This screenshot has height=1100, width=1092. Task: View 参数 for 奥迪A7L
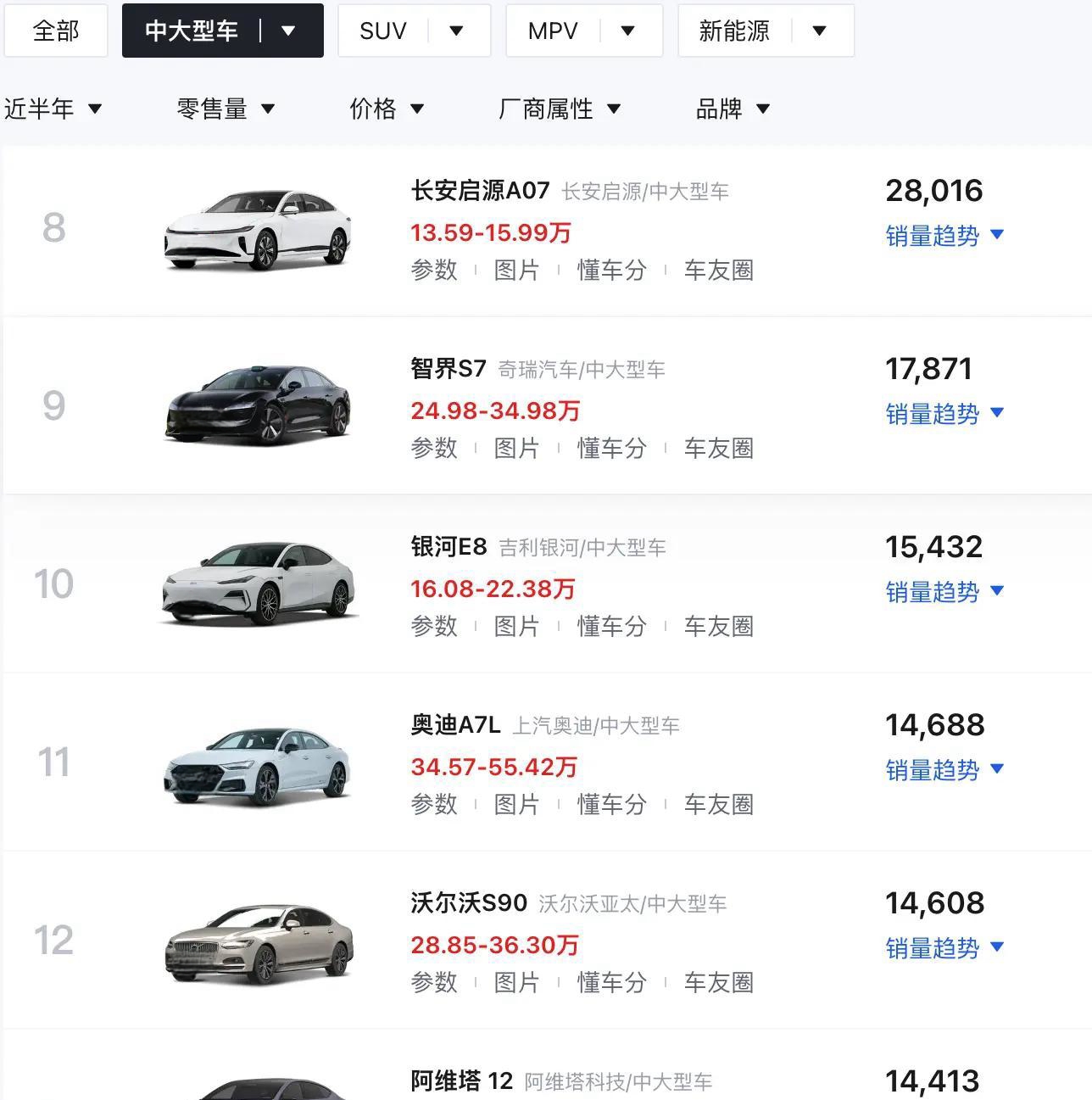click(x=434, y=804)
